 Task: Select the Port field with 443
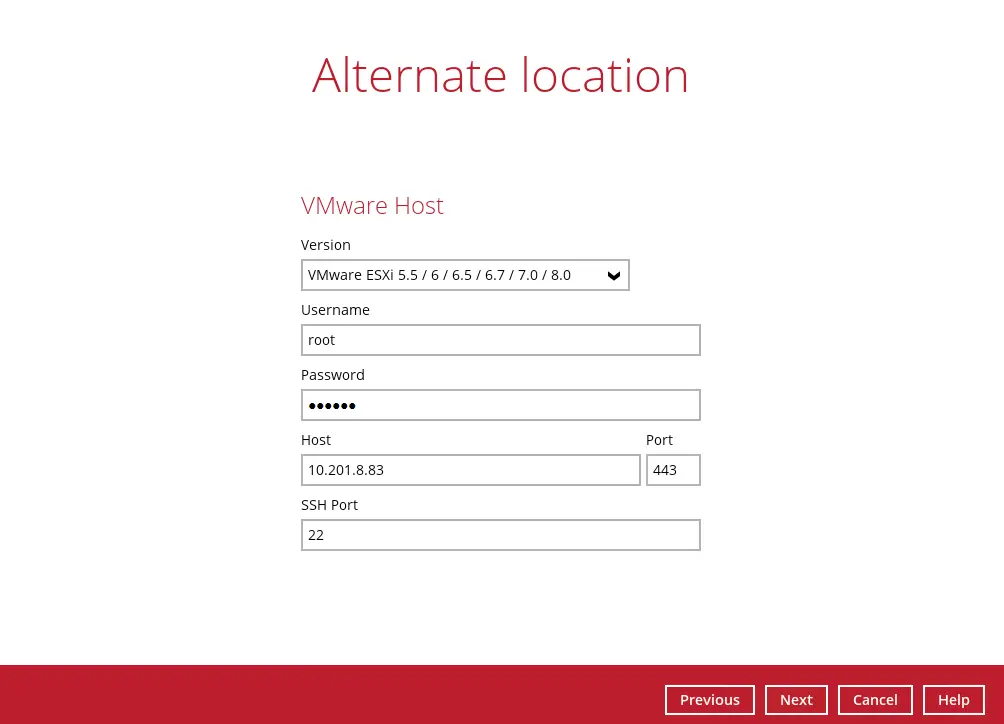point(673,470)
